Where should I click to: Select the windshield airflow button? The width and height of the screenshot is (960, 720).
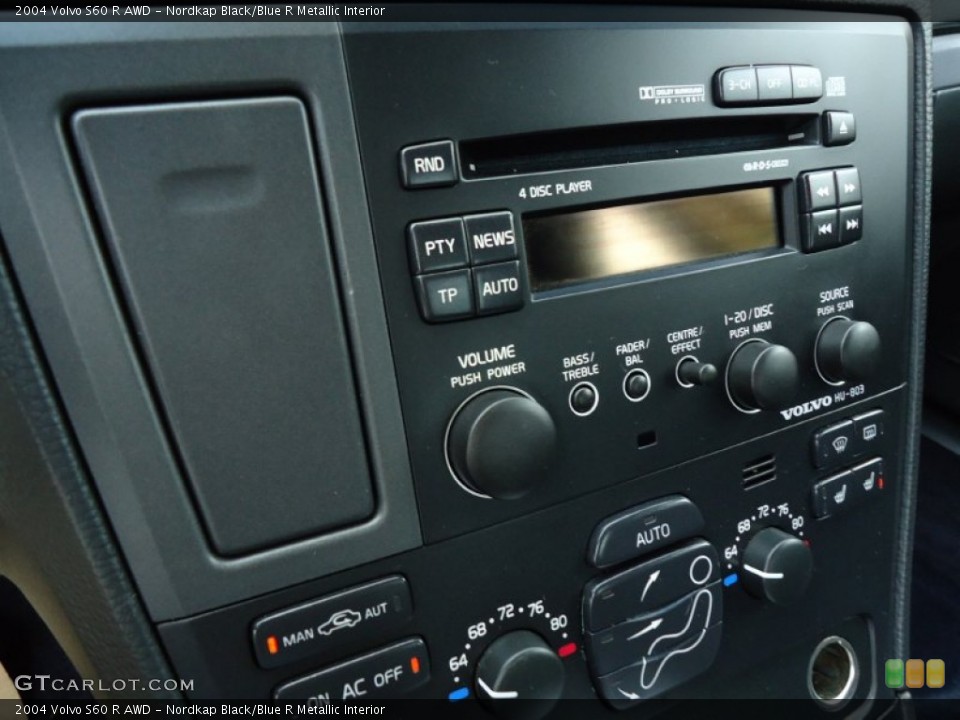click(652, 582)
